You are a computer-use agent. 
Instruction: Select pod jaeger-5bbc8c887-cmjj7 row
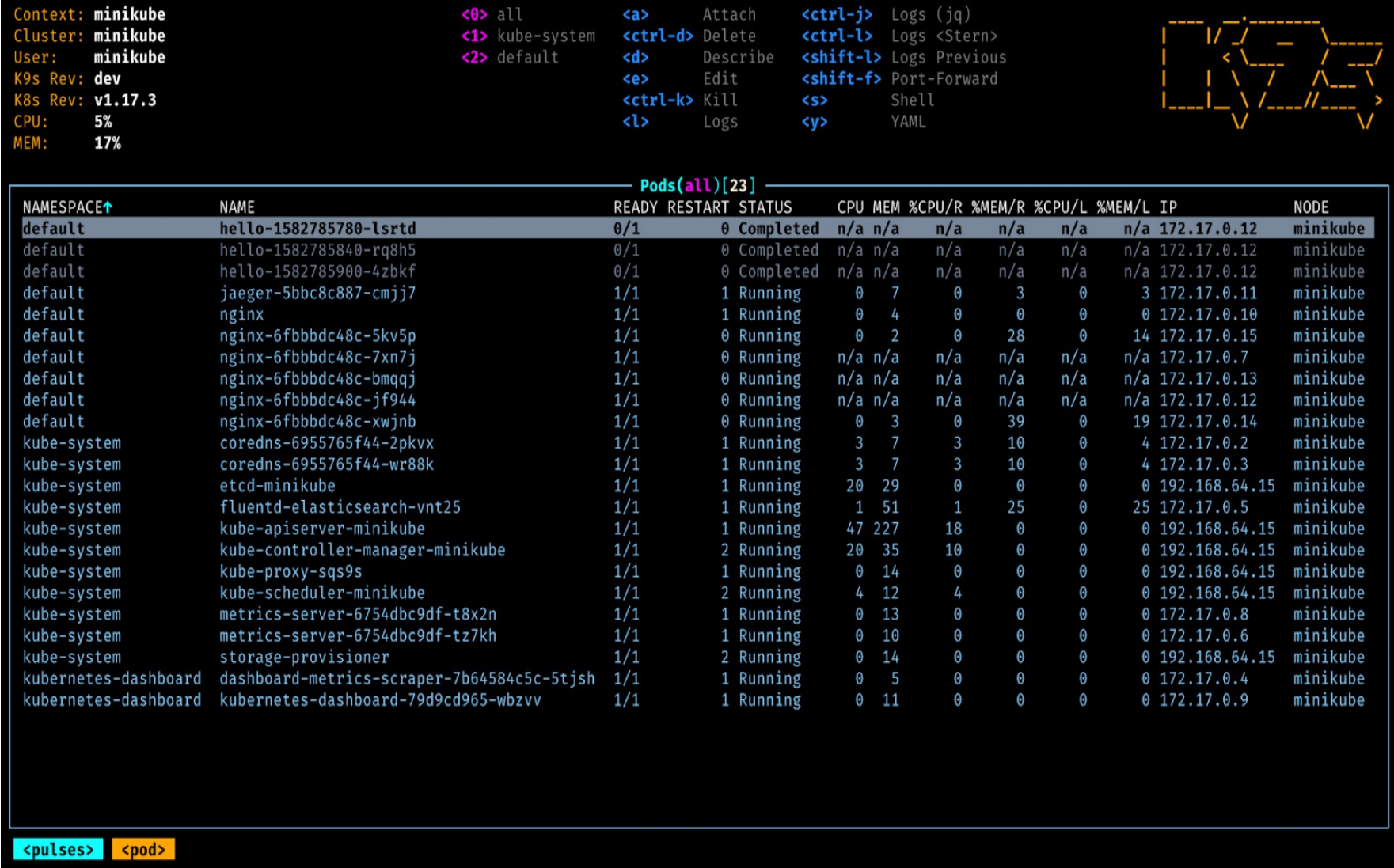click(x=698, y=293)
